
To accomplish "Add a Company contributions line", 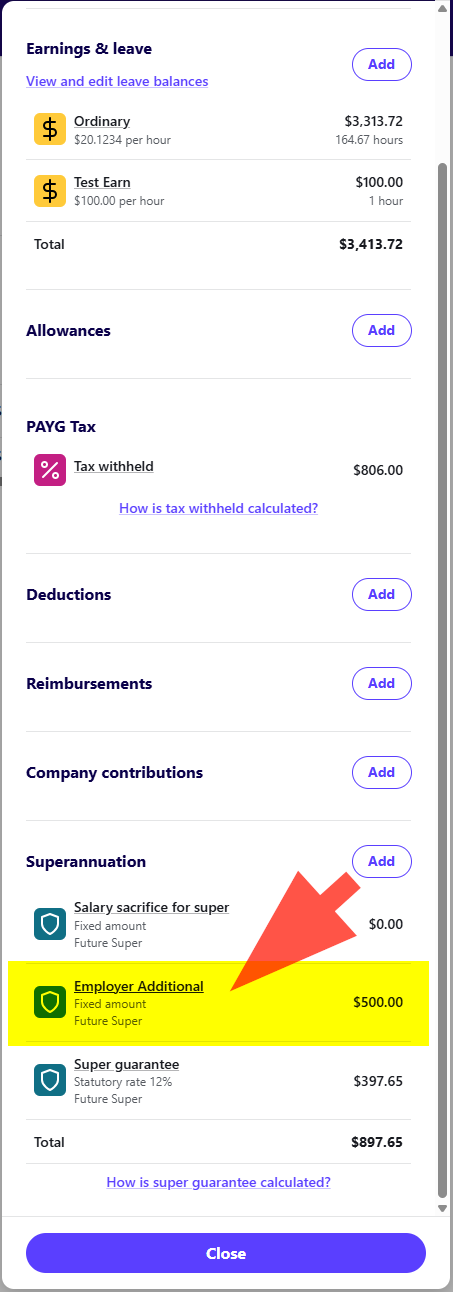I will (x=381, y=772).
